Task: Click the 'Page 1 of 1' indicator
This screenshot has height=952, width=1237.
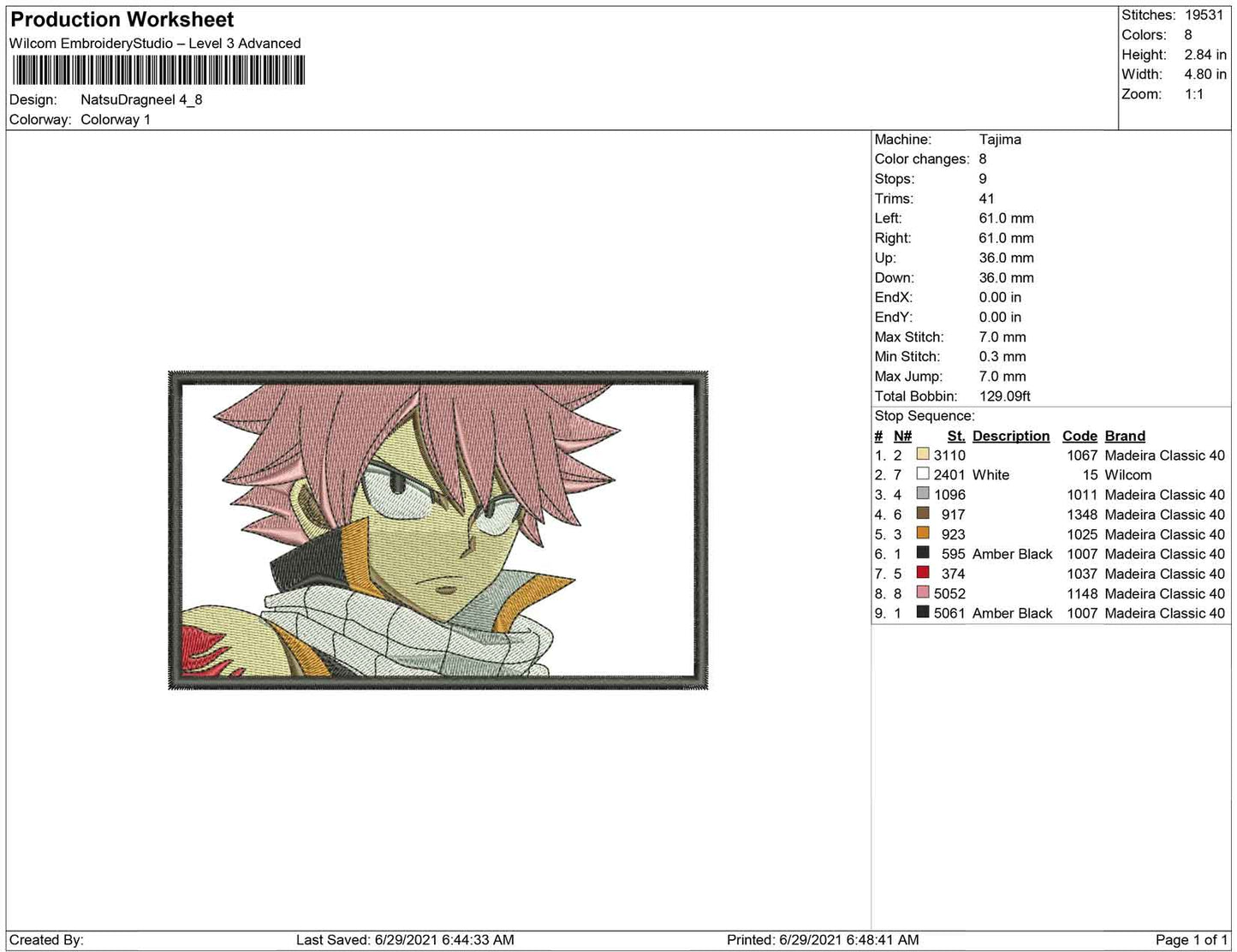Action: pos(1192,940)
